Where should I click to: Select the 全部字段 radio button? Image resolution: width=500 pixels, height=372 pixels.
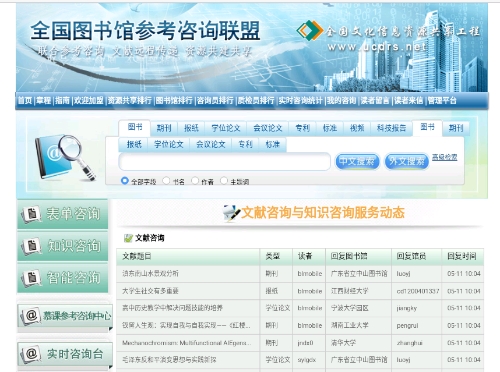(x=125, y=181)
